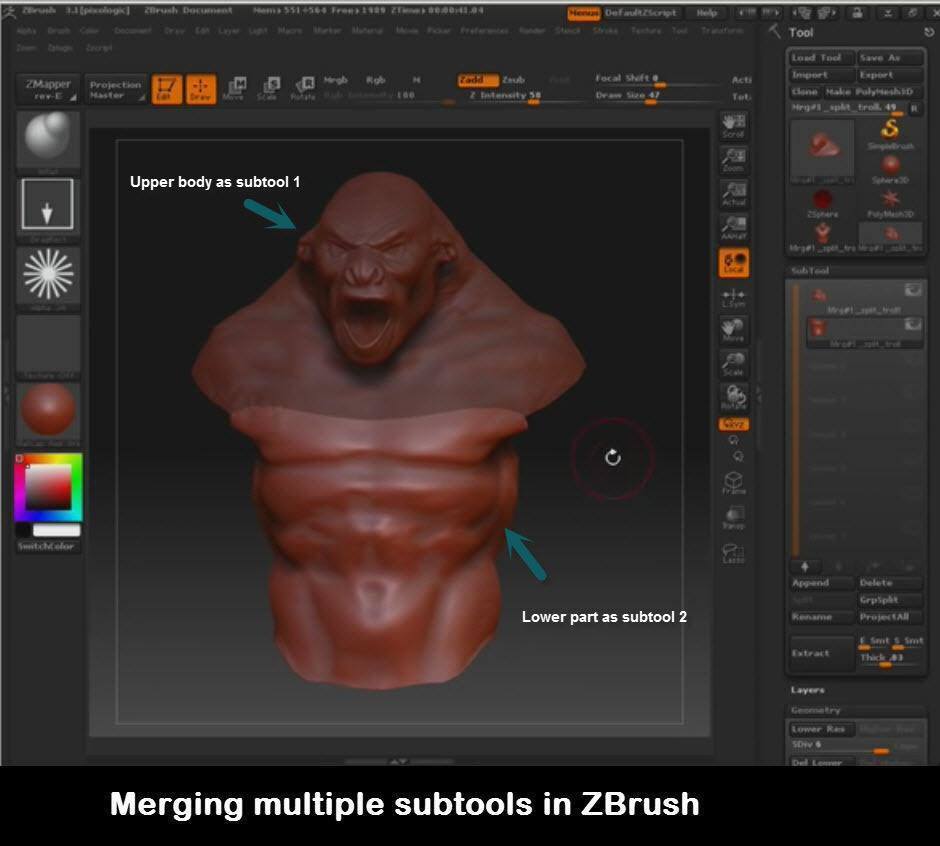Click the subtool move-up arrow

(x=805, y=567)
